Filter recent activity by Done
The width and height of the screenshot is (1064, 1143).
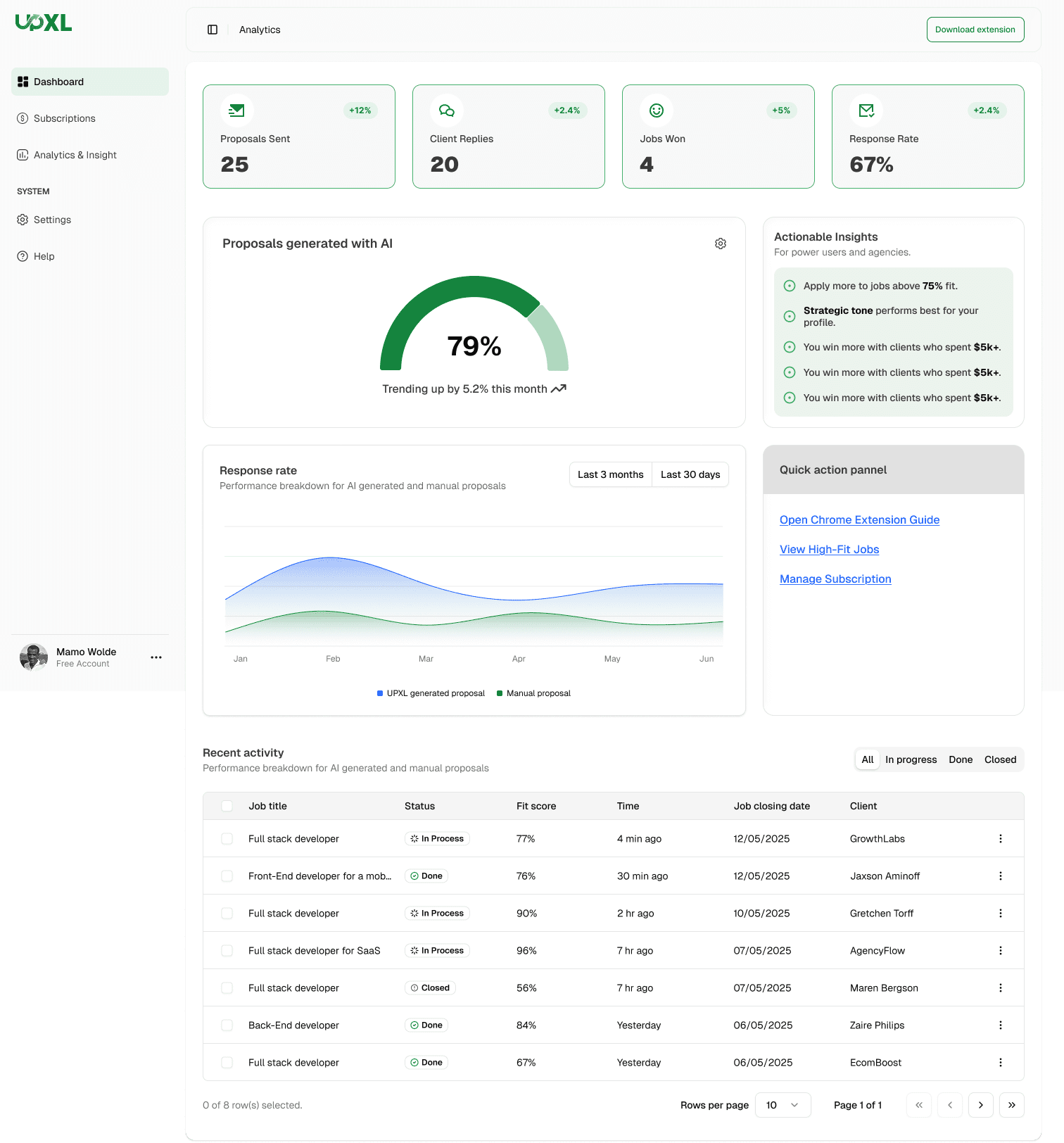point(961,759)
